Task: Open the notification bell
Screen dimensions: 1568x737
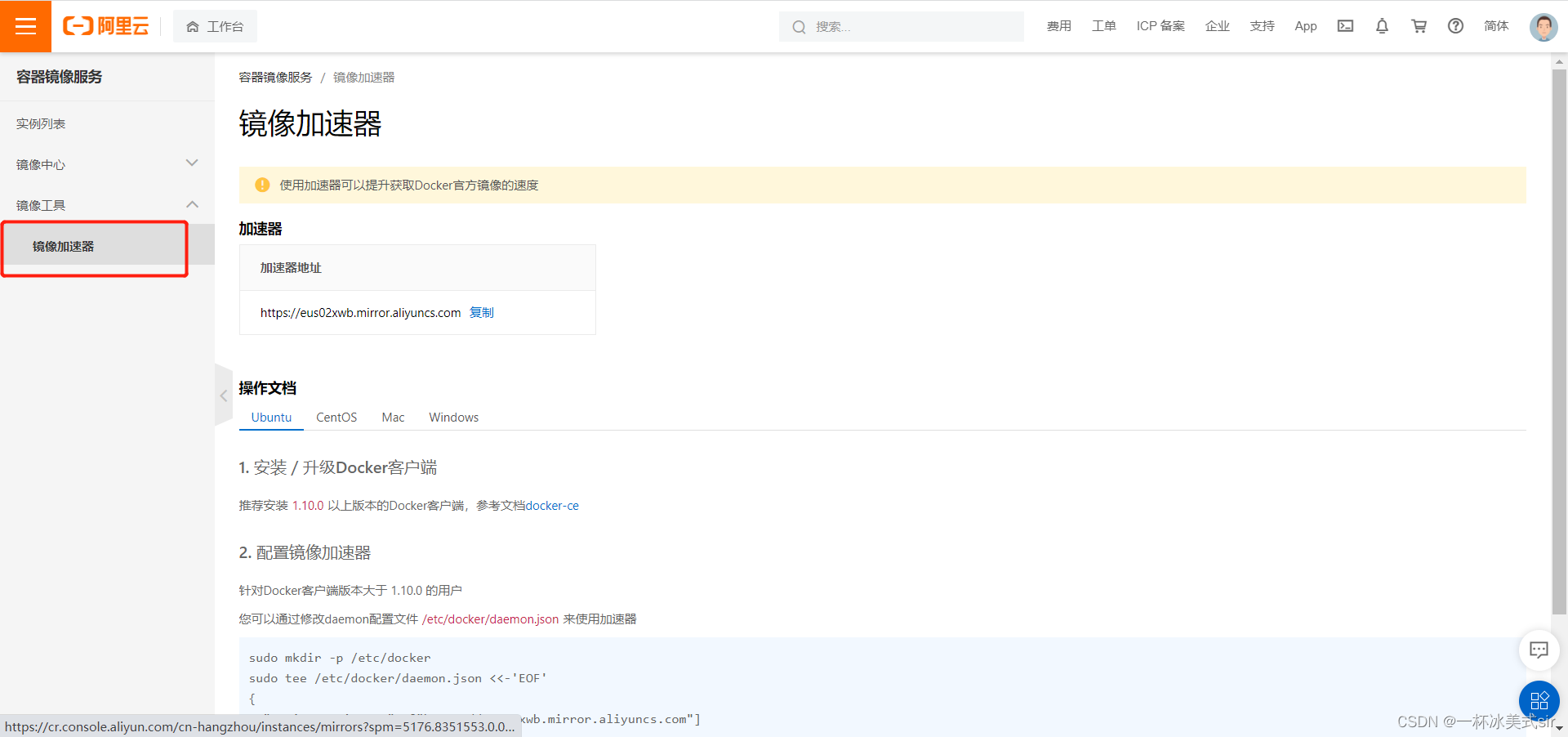Action: 1382,26
